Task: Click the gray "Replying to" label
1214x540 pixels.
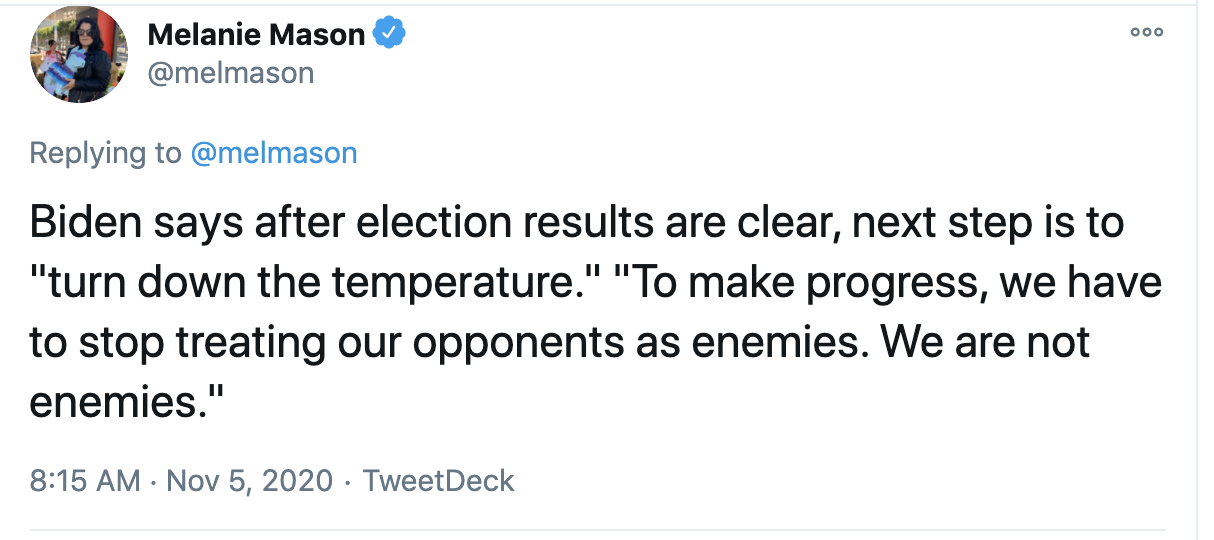Action: click(x=105, y=153)
